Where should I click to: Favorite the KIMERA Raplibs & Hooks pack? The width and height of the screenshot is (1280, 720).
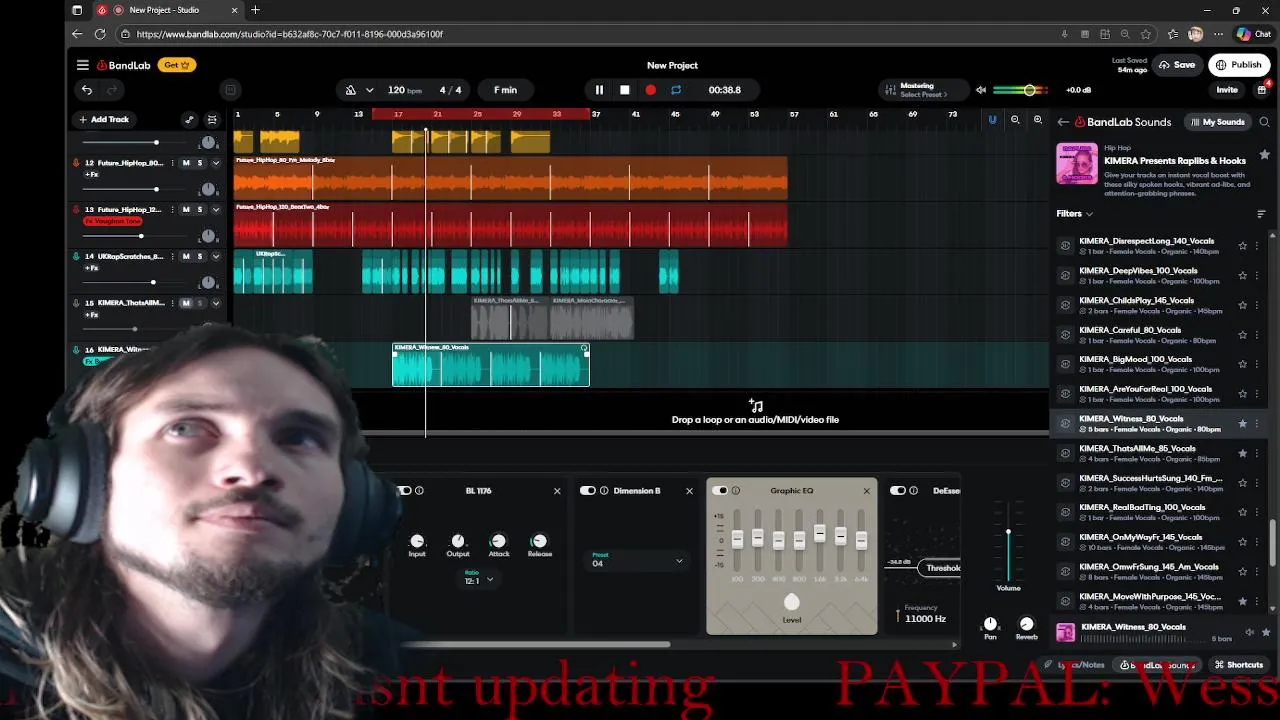[1264, 155]
